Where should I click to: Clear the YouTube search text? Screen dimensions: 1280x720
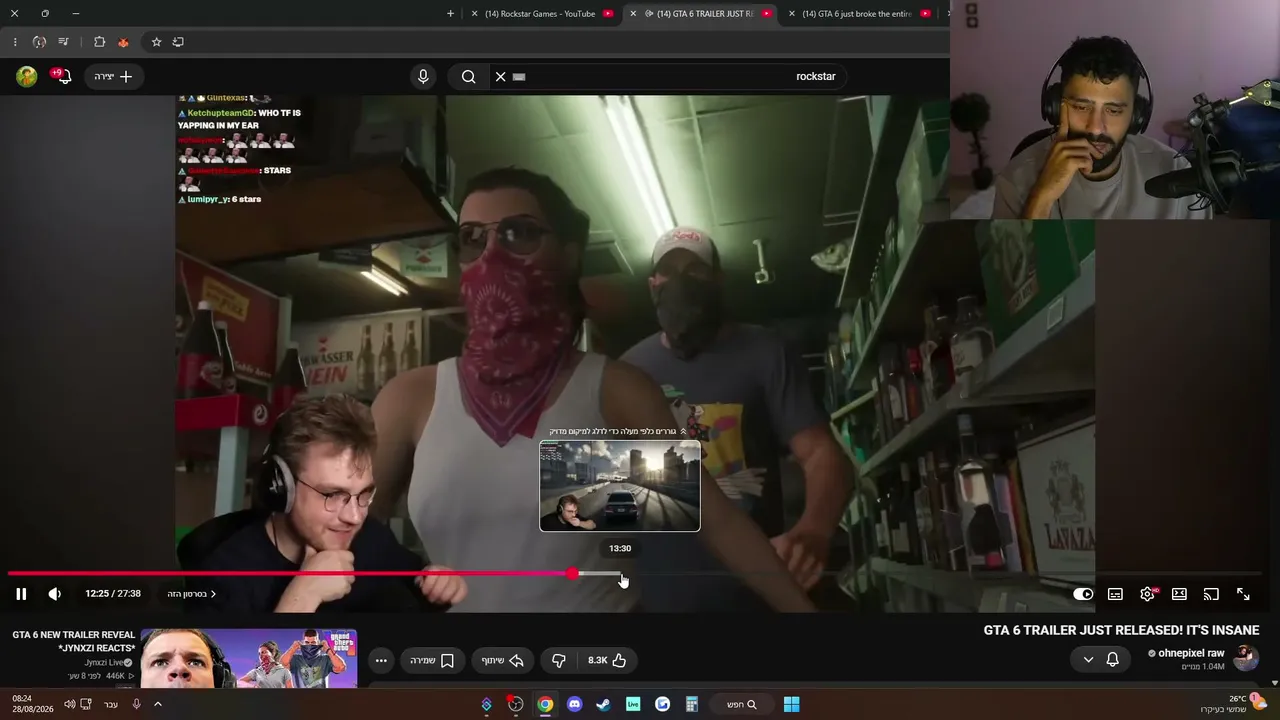(500, 76)
